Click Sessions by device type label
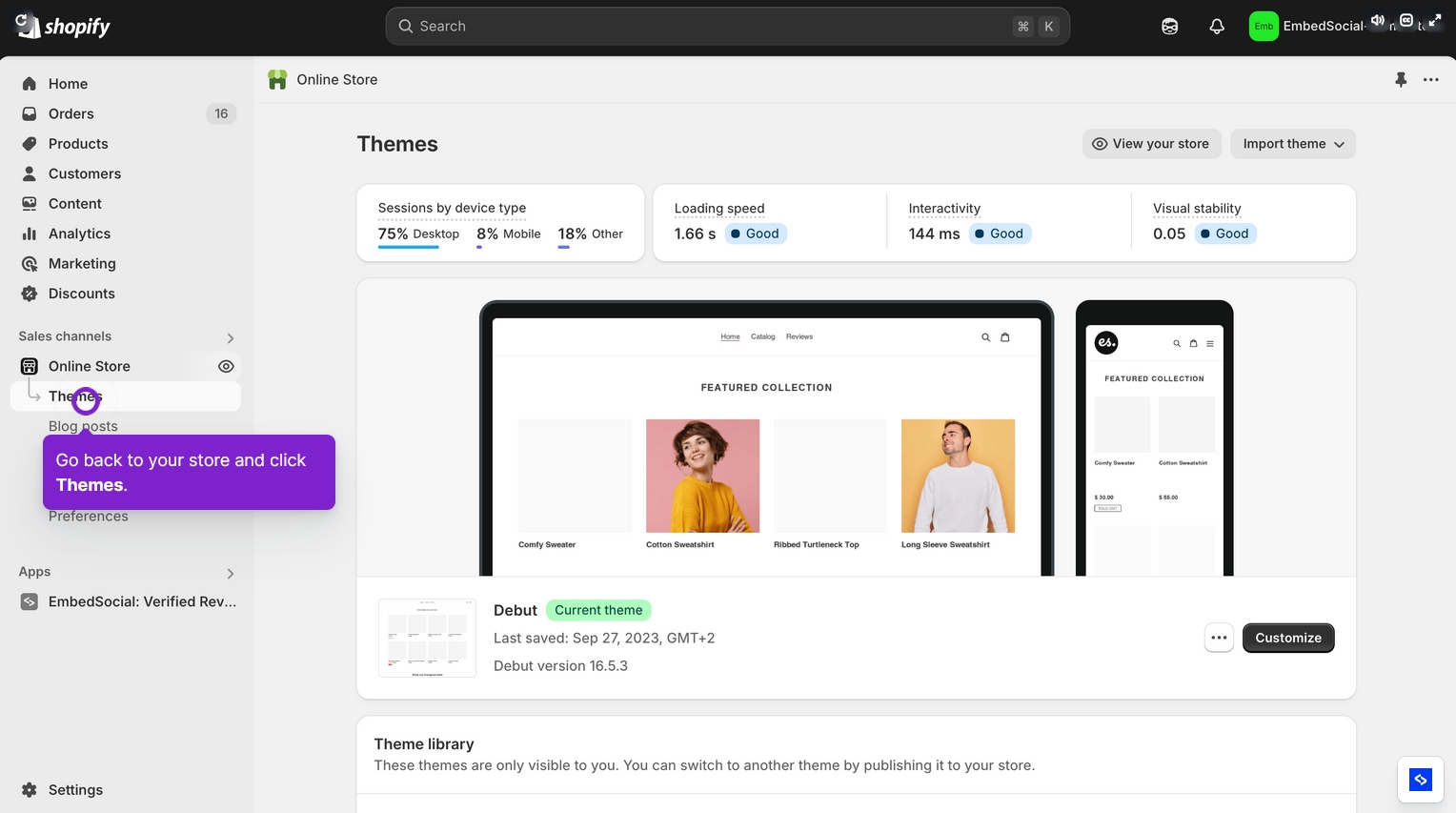The width and height of the screenshot is (1456, 813). click(x=452, y=208)
